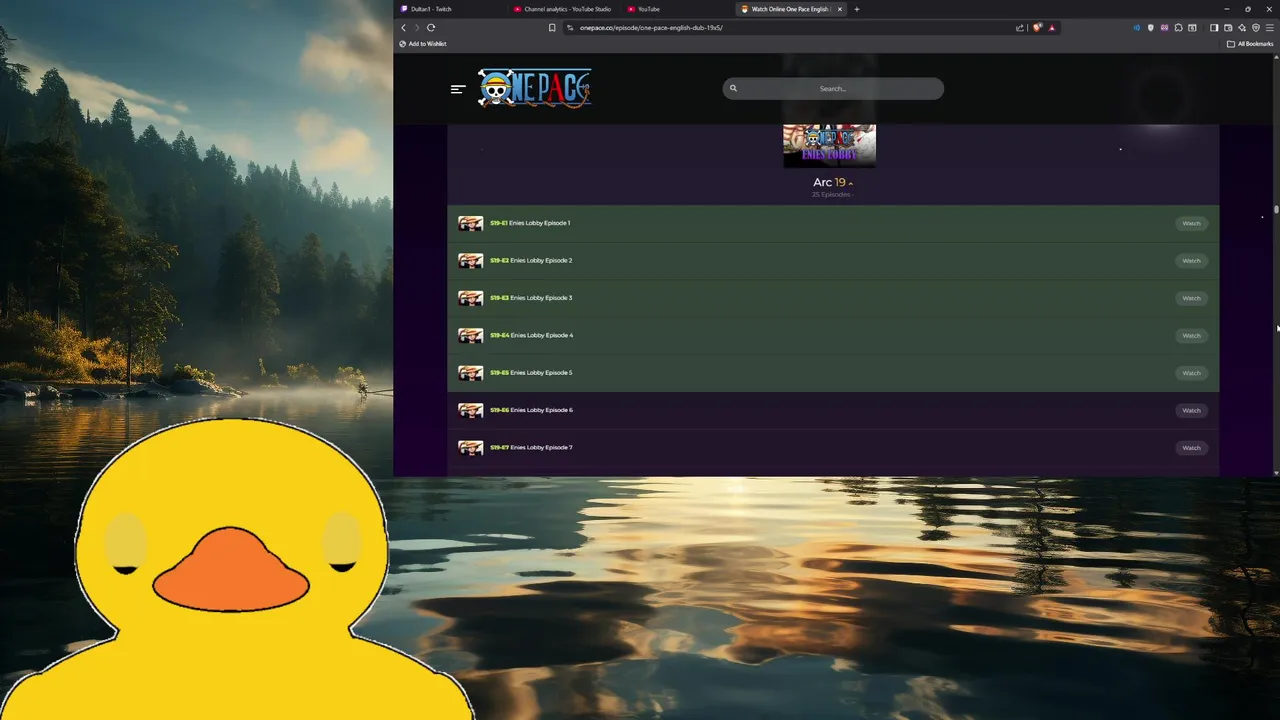
Task: Switch to the YouTube tab
Action: tap(678, 9)
